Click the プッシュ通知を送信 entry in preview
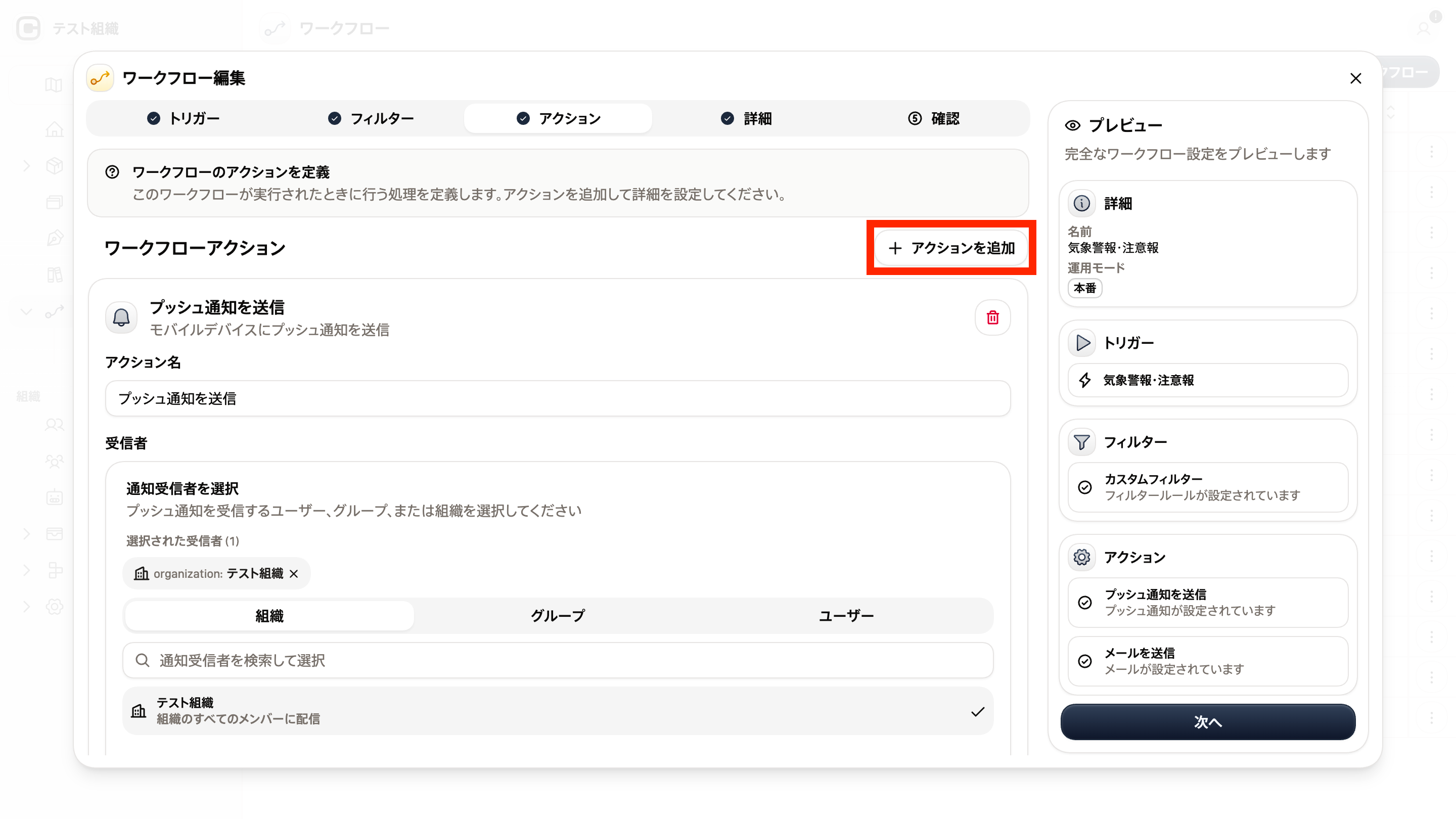1456x819 pixels. click(x=1208, y=603)
